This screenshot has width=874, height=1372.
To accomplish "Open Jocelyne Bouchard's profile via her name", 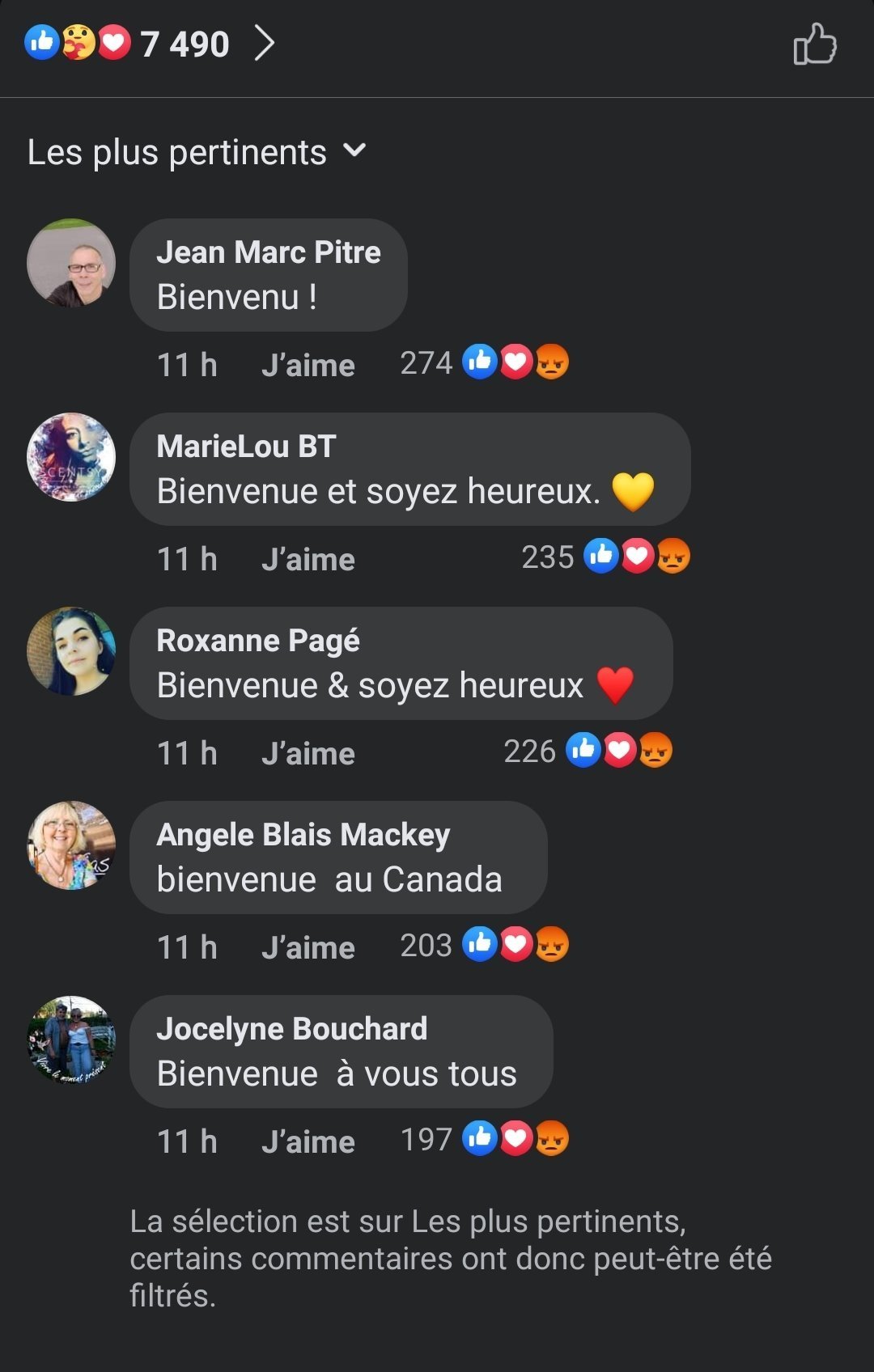I will coord(292,1029).
